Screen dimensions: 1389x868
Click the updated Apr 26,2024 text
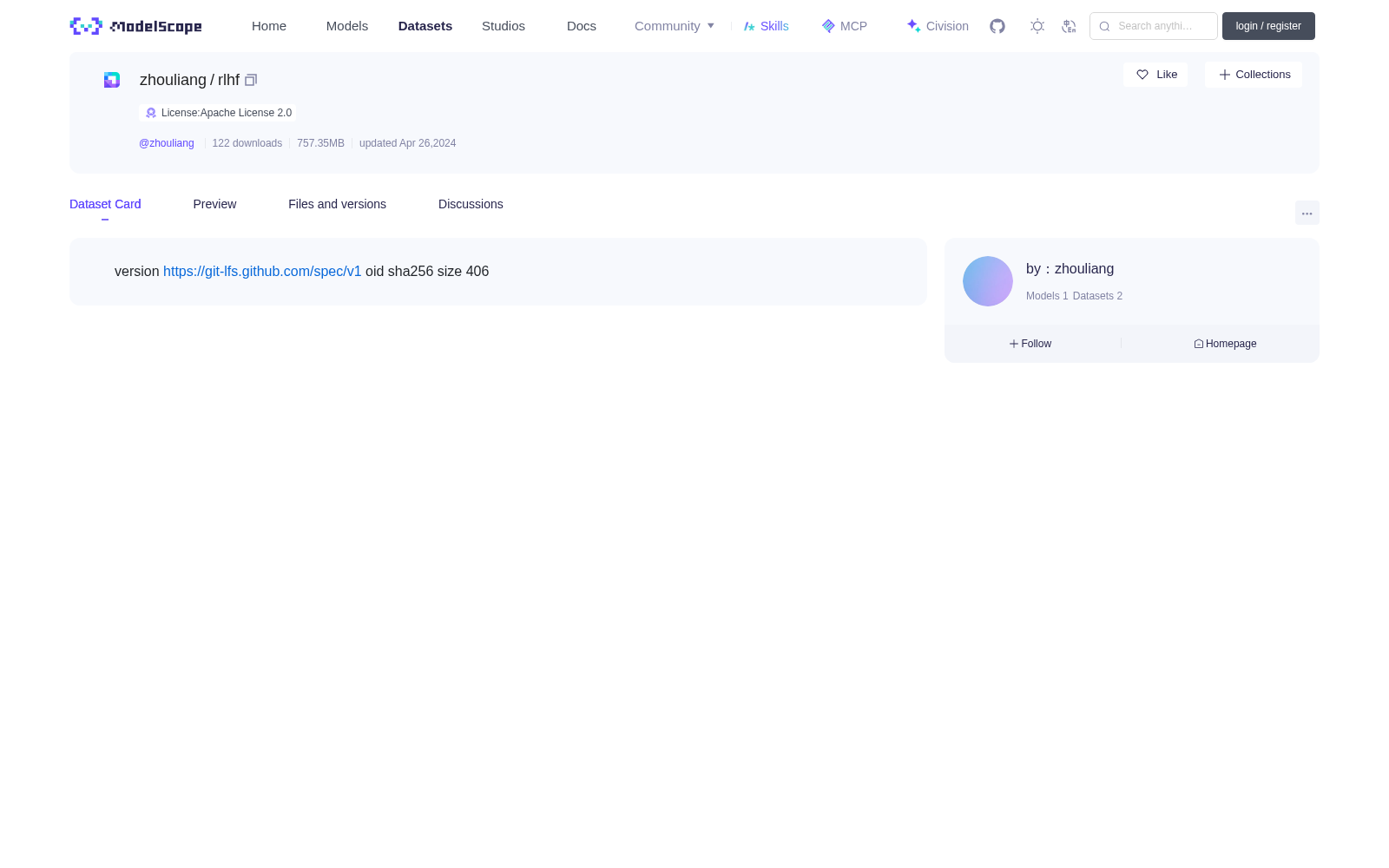(407, 143)
